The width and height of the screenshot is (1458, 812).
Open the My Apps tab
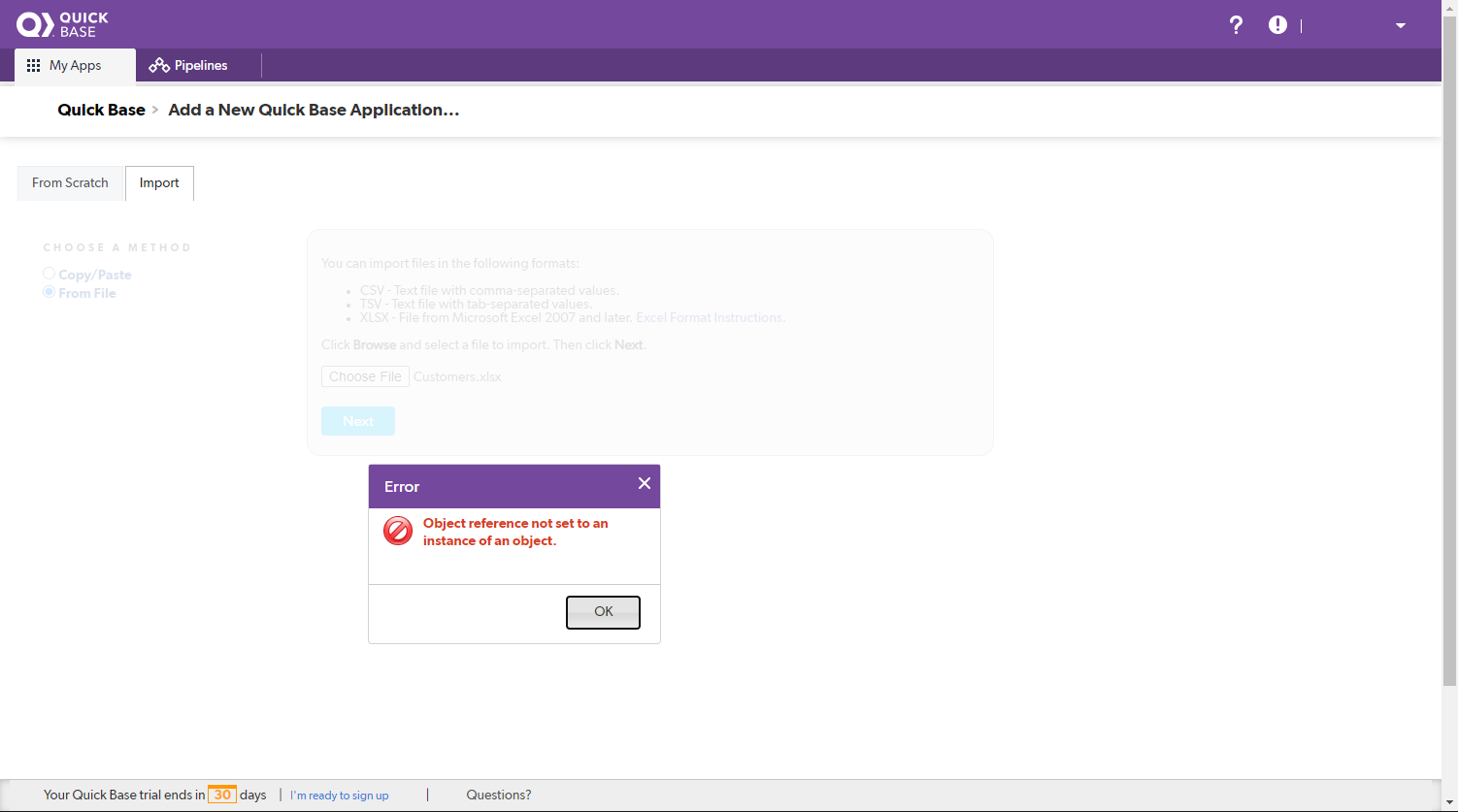(75, 66)
